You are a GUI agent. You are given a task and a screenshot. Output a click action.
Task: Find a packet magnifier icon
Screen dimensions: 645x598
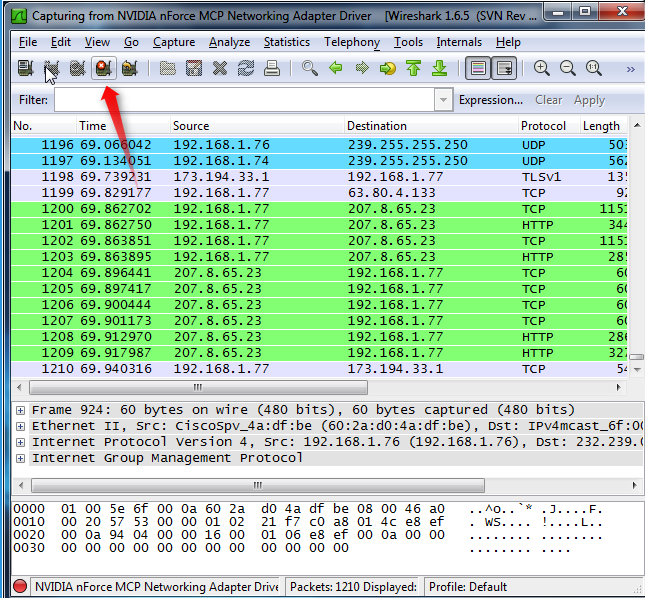click(310, 68)
